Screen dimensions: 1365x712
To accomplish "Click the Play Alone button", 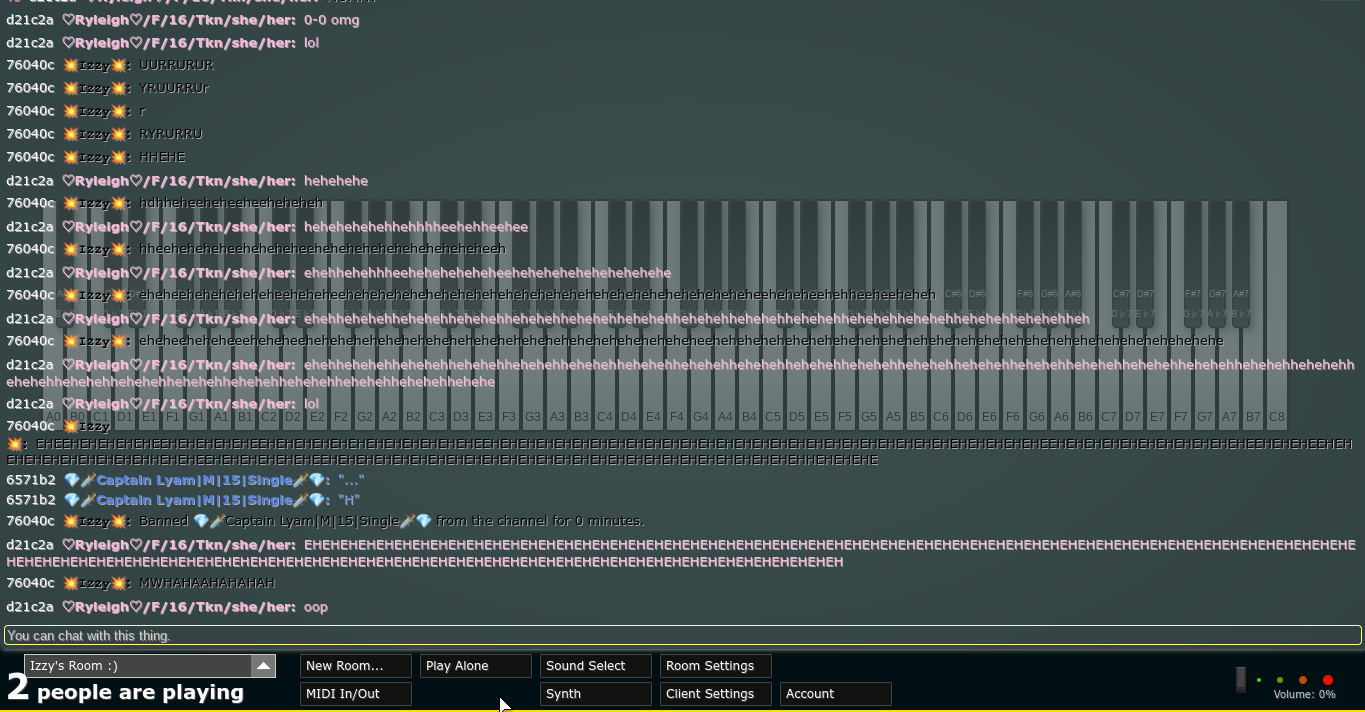I will click(475, 666).
